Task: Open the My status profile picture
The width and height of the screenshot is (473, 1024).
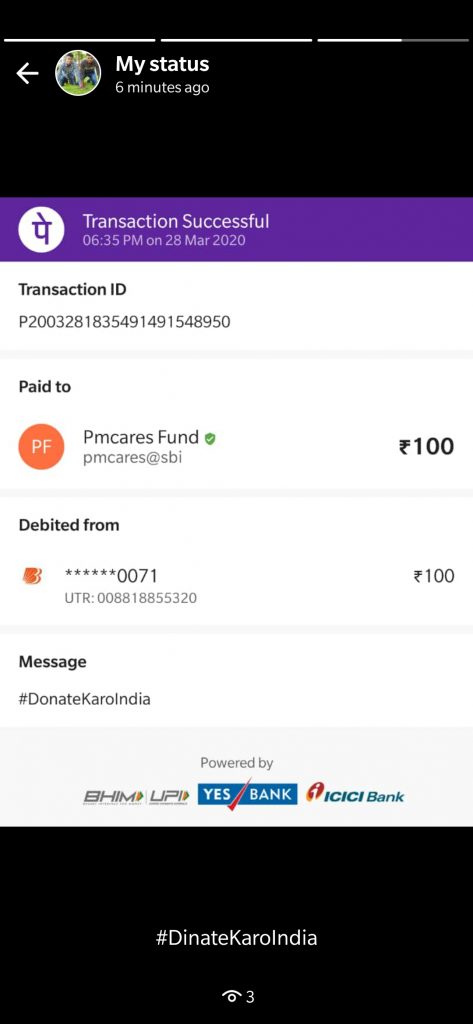Action: (78, 73)
